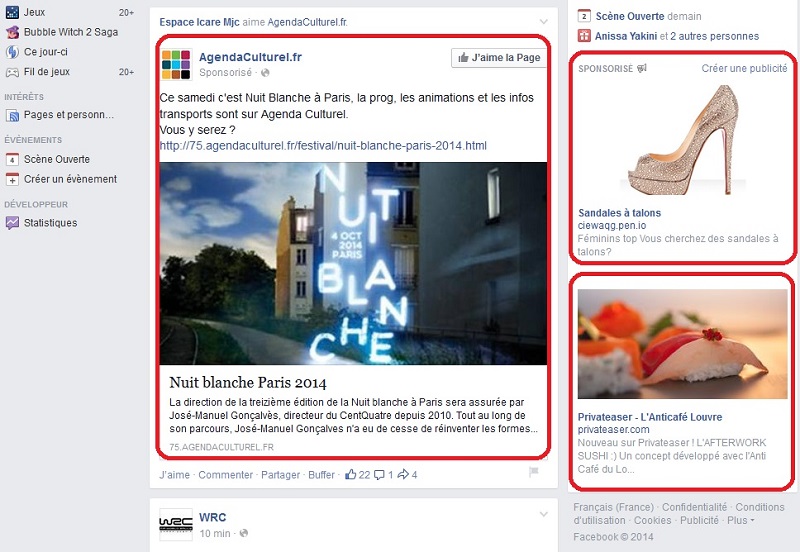Image resolution: width=800 pixels, height=552 pixels.
Task: Open the AgendaCulturel.fr profile picture
Action: [x=176, y=64]
